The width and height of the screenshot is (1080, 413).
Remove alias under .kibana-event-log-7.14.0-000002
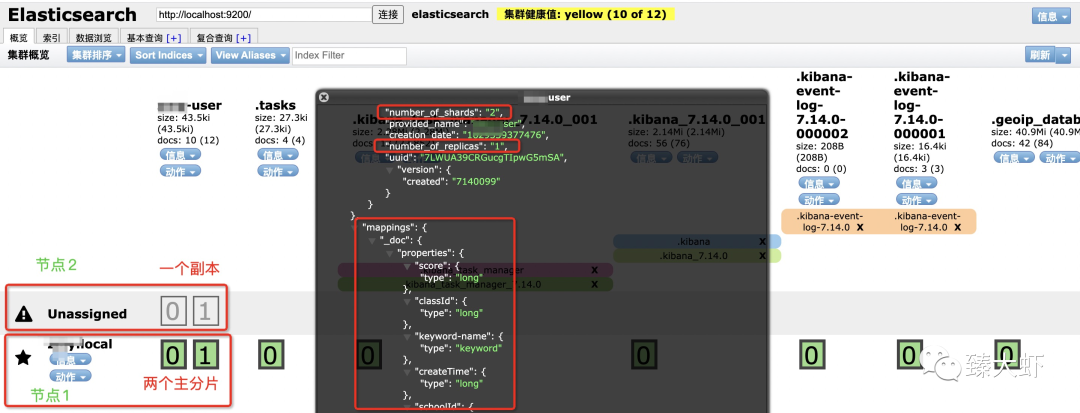(x=861, y=227)
